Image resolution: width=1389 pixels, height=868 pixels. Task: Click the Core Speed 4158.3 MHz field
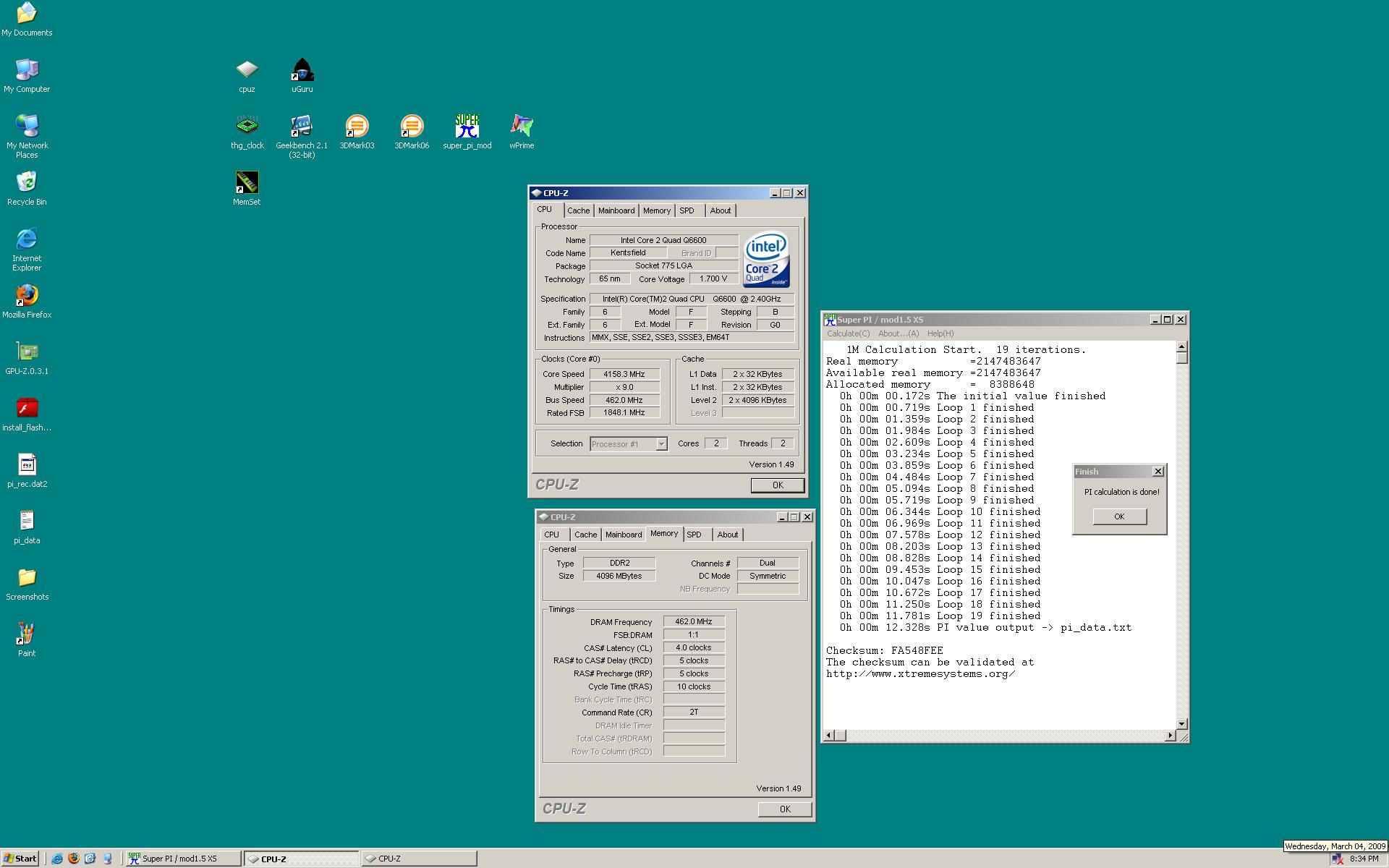coord(624,374)
